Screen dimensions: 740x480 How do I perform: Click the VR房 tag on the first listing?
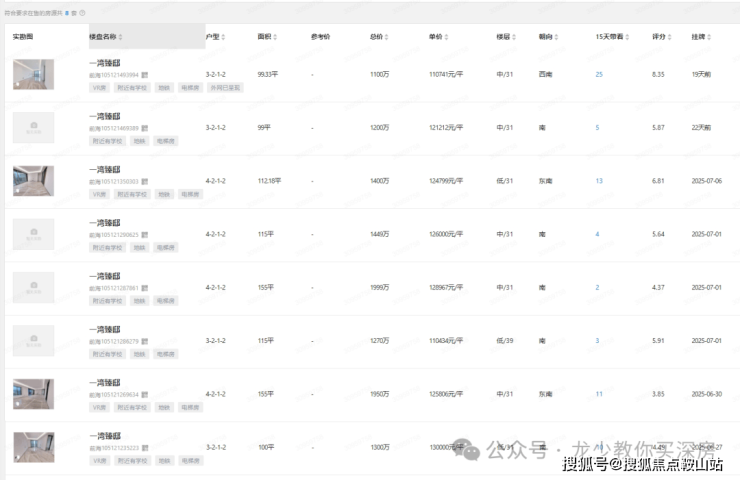tap(98, 87)
